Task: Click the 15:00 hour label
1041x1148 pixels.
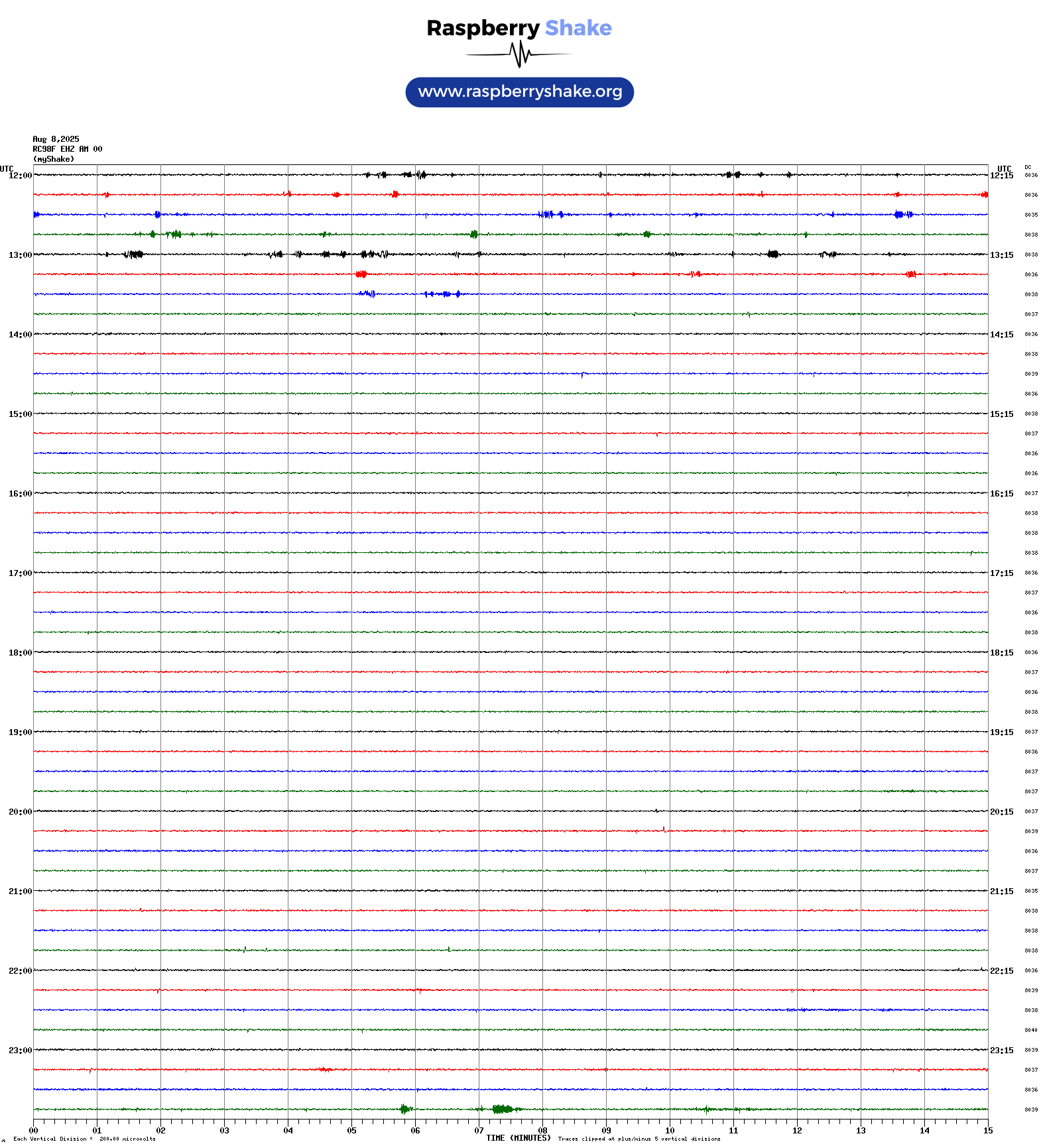Action: (20, 414)
